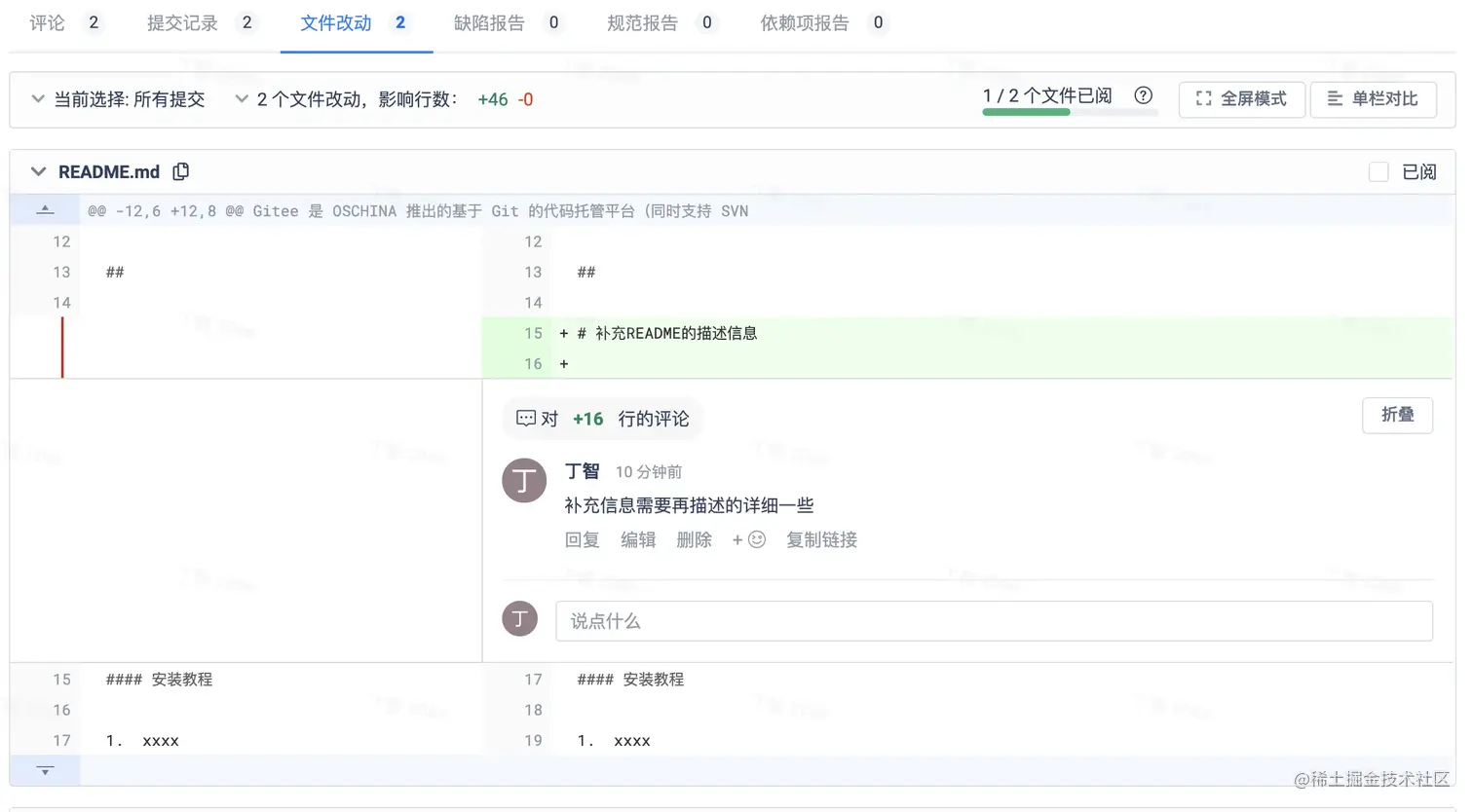Viewport: 1473px width, 812px height.
Task: Delete the comment via 删除
Action: [694, 539]
